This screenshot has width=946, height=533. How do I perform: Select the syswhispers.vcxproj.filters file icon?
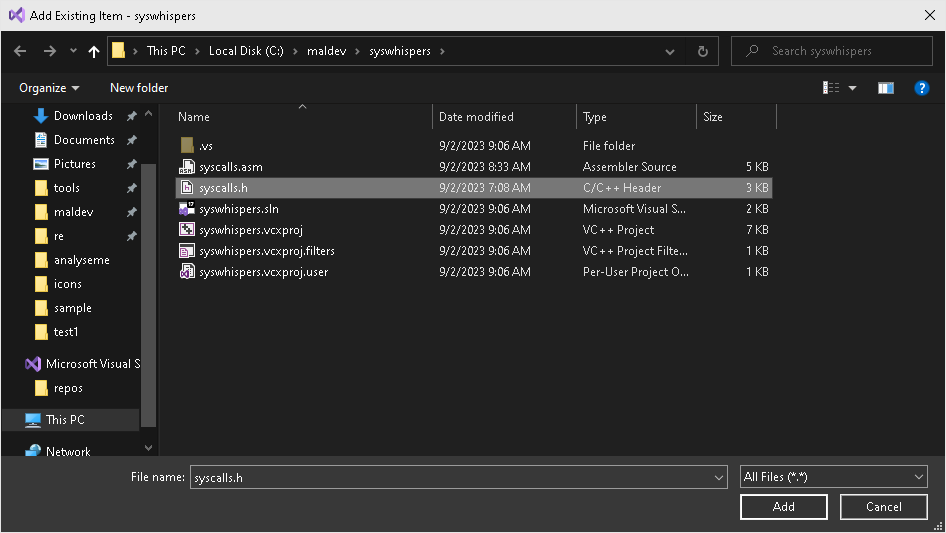[x=187, y=251]
